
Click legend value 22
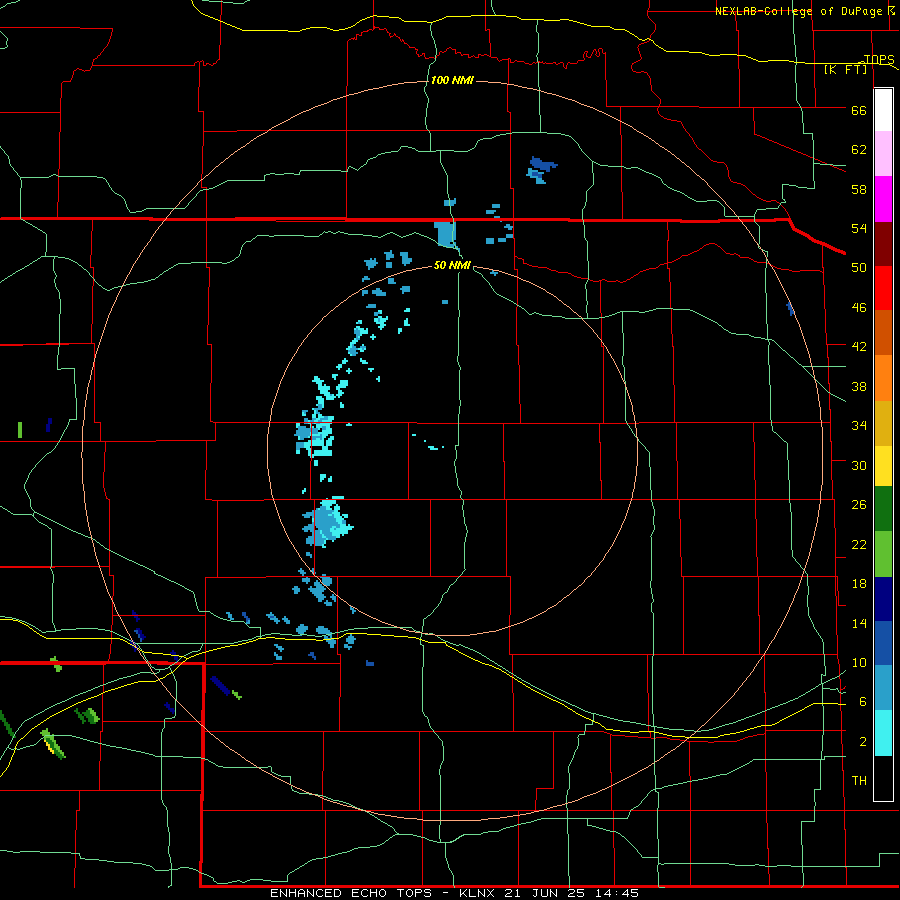[x=859, y=544]
